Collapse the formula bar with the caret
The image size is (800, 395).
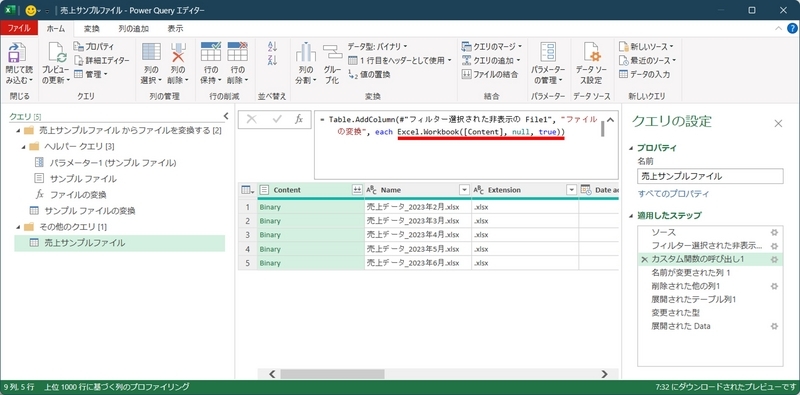click(x=611, y=120)
